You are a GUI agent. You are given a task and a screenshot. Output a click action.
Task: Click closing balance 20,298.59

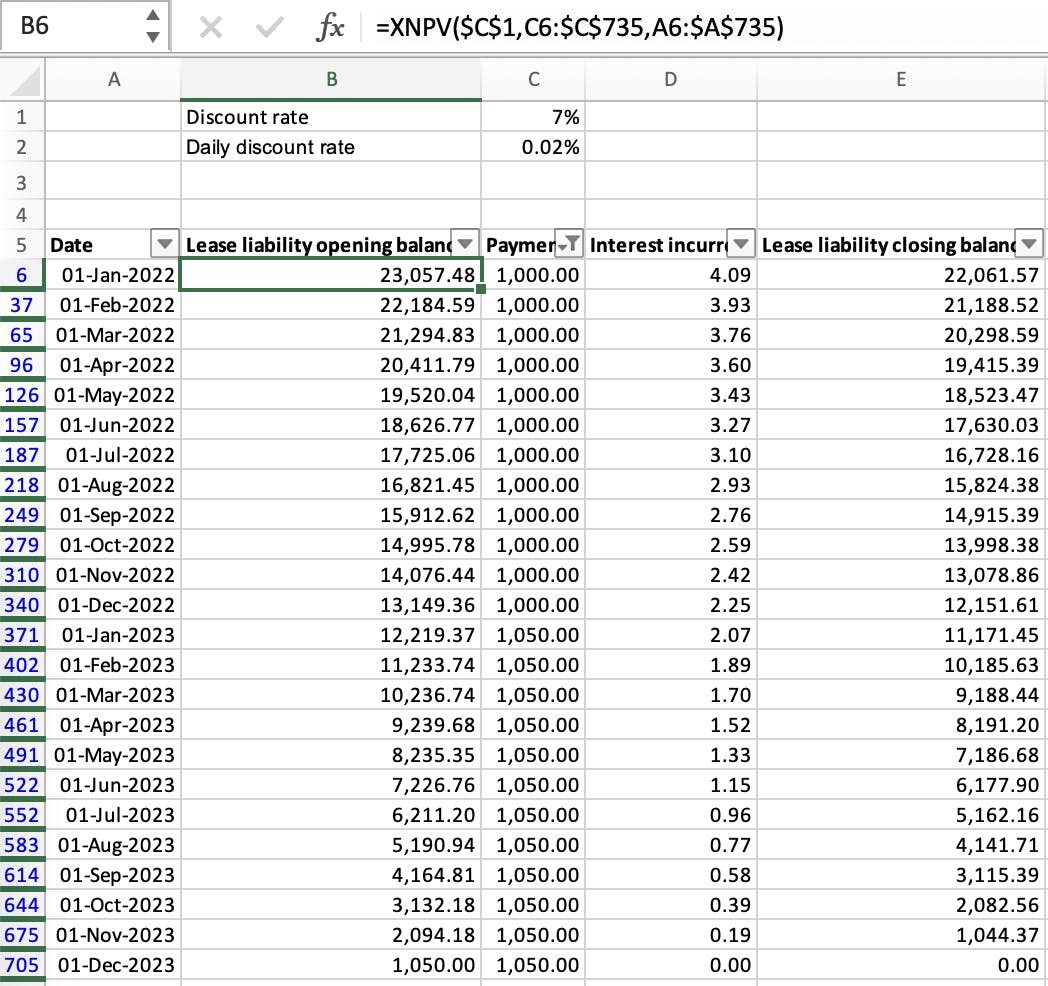point(902,335)
